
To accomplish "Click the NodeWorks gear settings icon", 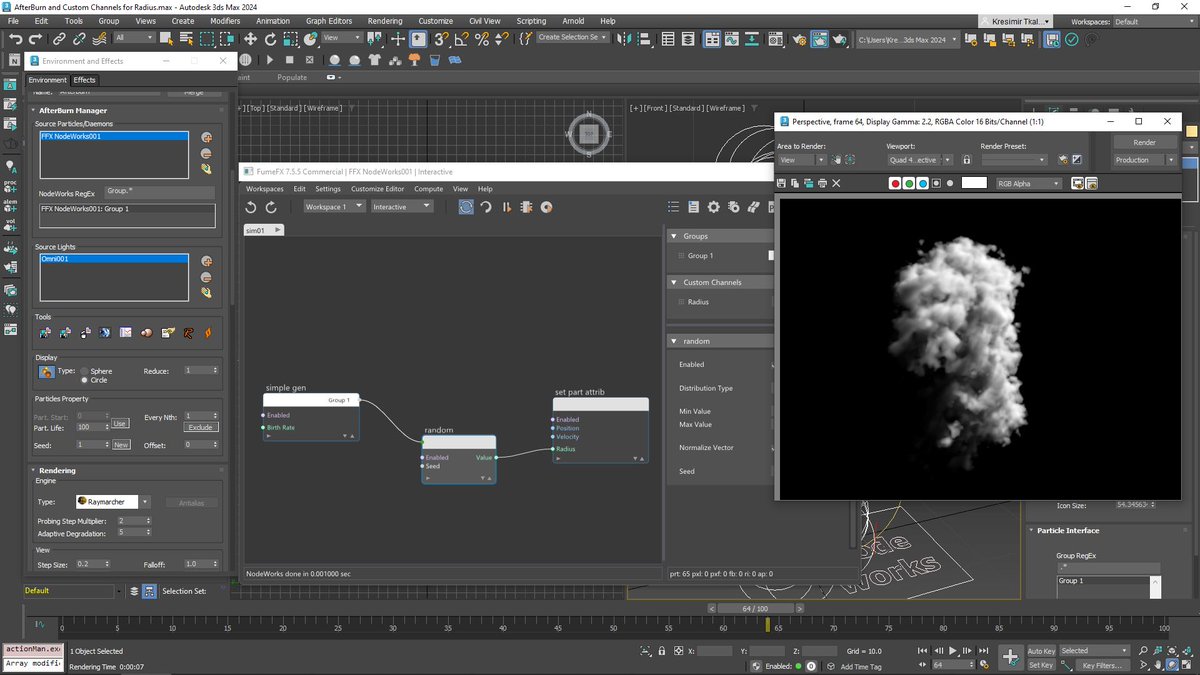I will tap(714, 207).
